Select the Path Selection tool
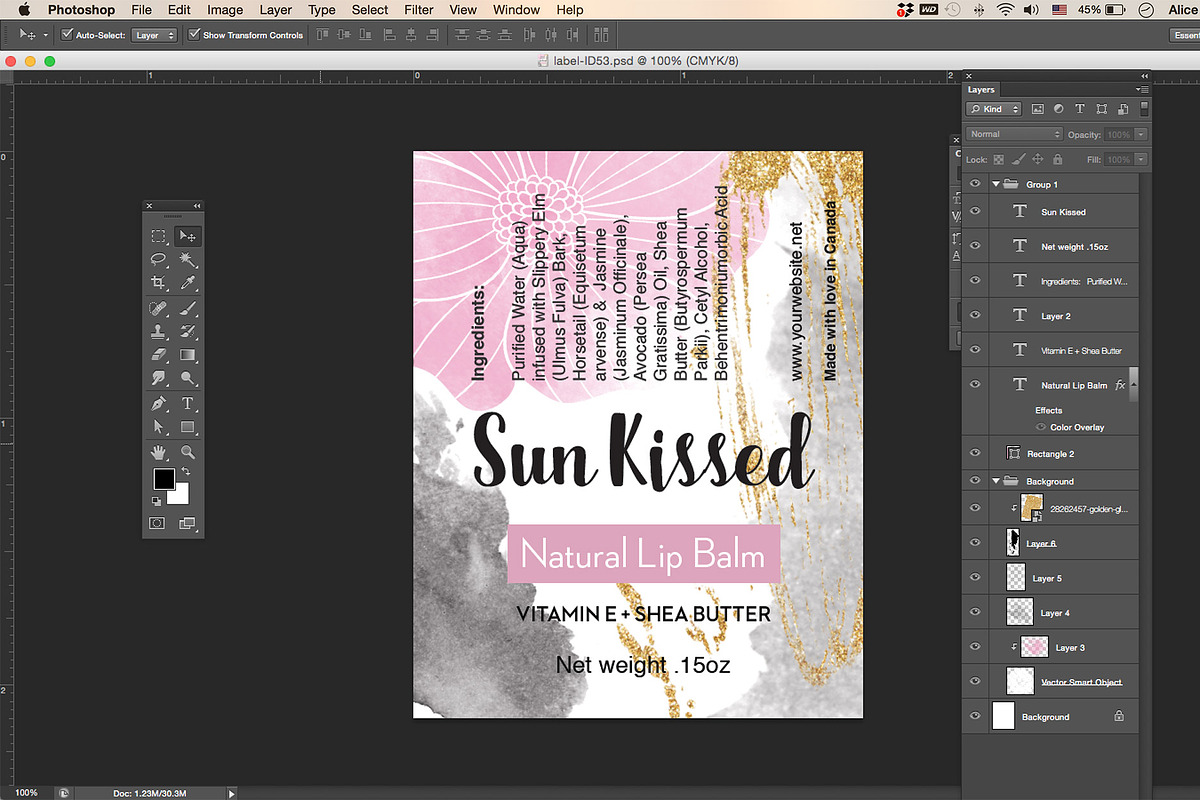The height and width of the screenshot is (800, 1200). (158, 427)
